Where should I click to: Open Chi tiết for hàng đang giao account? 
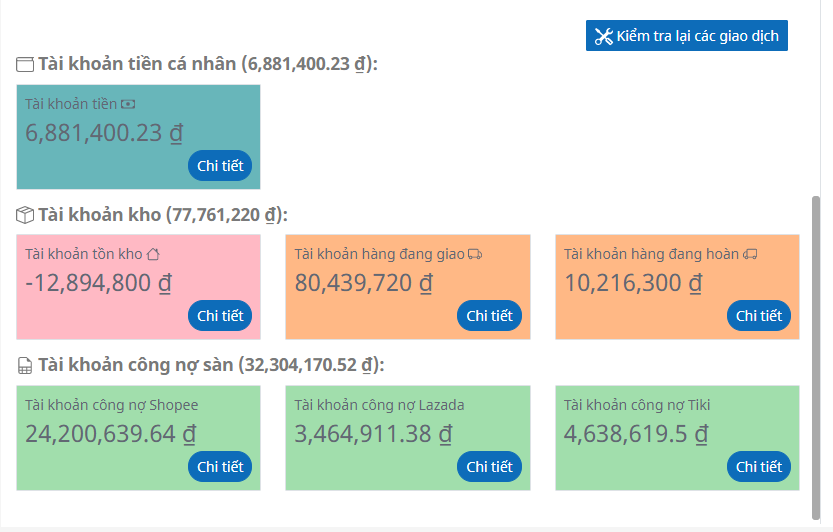click(490, 316)
